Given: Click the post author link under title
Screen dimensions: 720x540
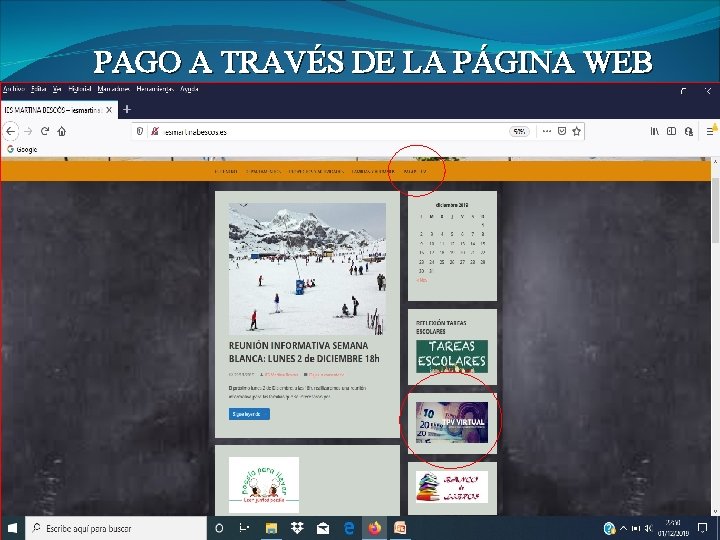Looking at the screenshot, I should point(280,375).
